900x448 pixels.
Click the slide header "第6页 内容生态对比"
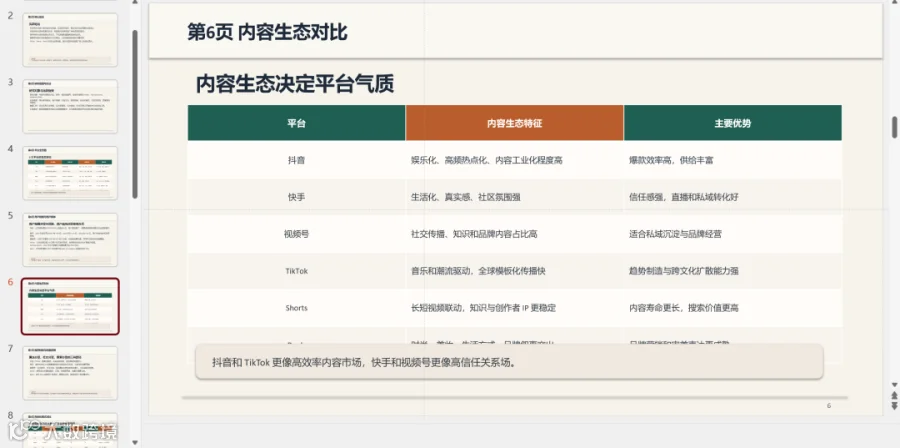pyautogui.click(x=267, y=32)
